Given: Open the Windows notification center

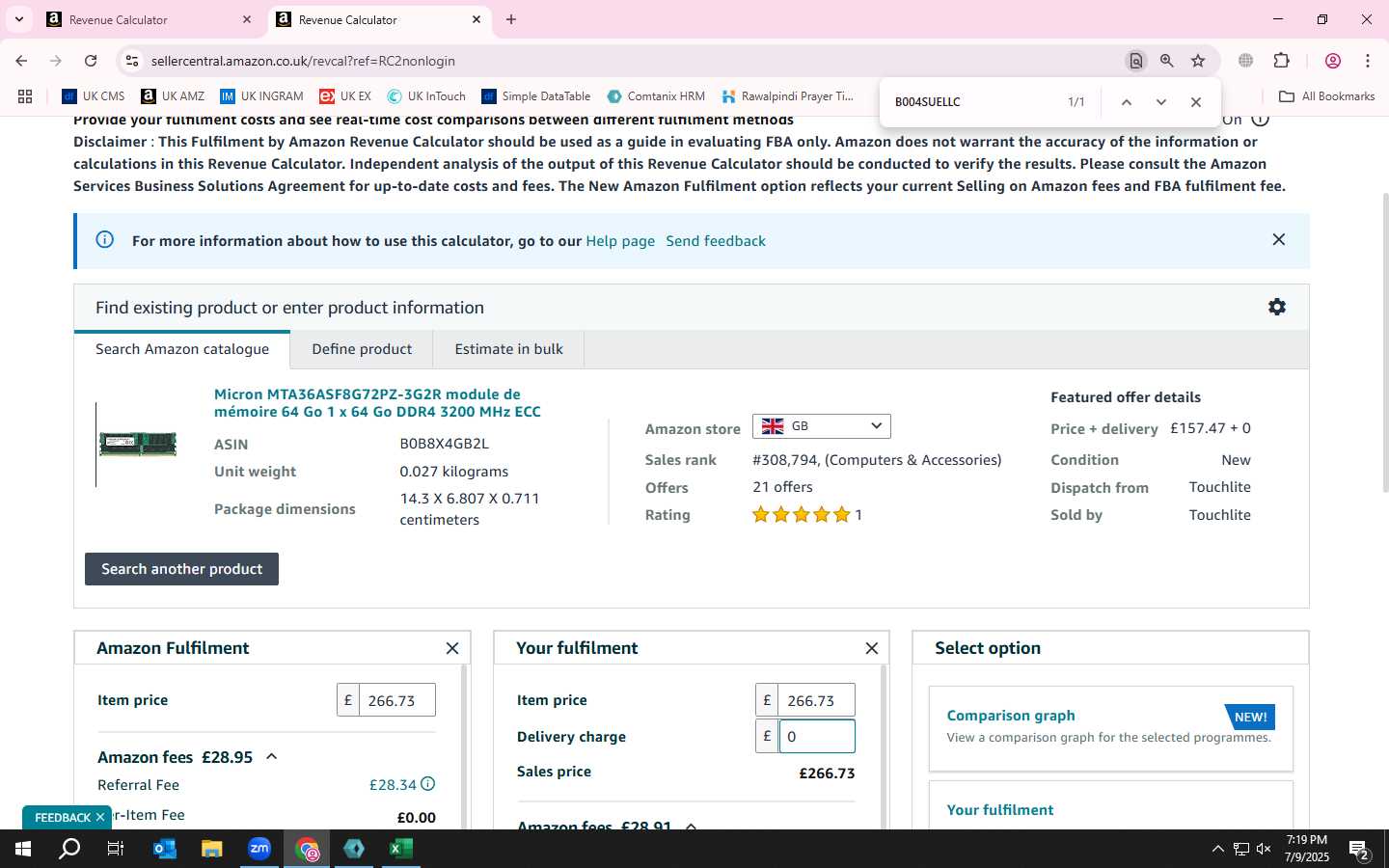Looking at the screenshot, I should point(1360,850).
